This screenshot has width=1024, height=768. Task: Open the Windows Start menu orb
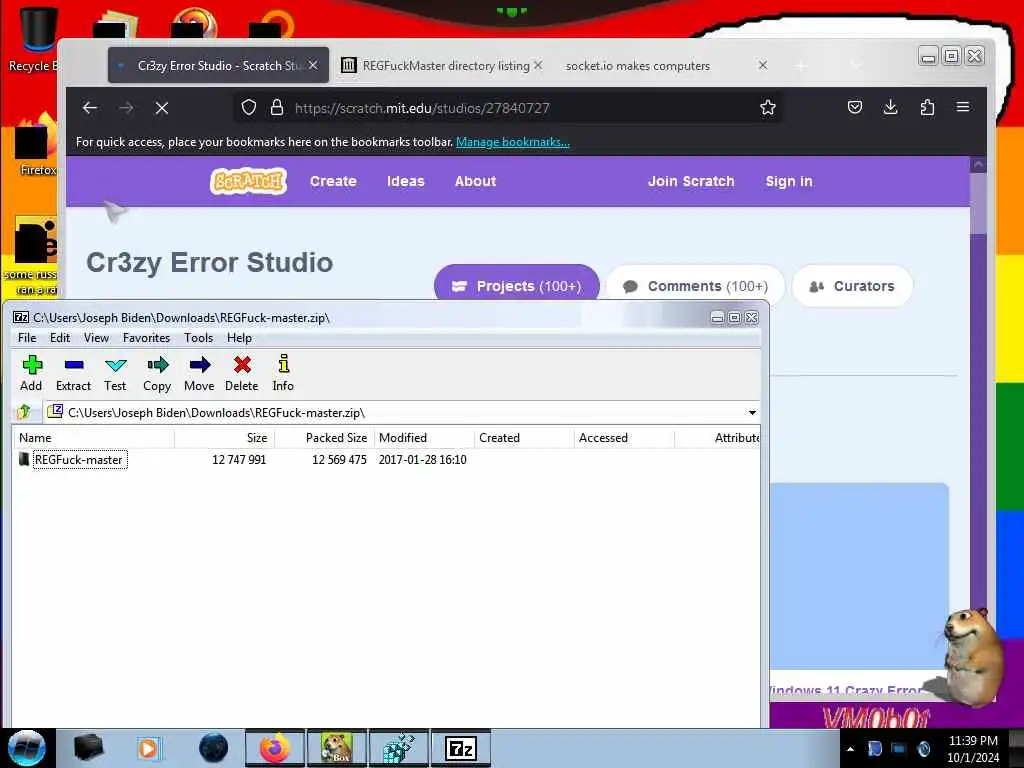click(x=27, y=748)
